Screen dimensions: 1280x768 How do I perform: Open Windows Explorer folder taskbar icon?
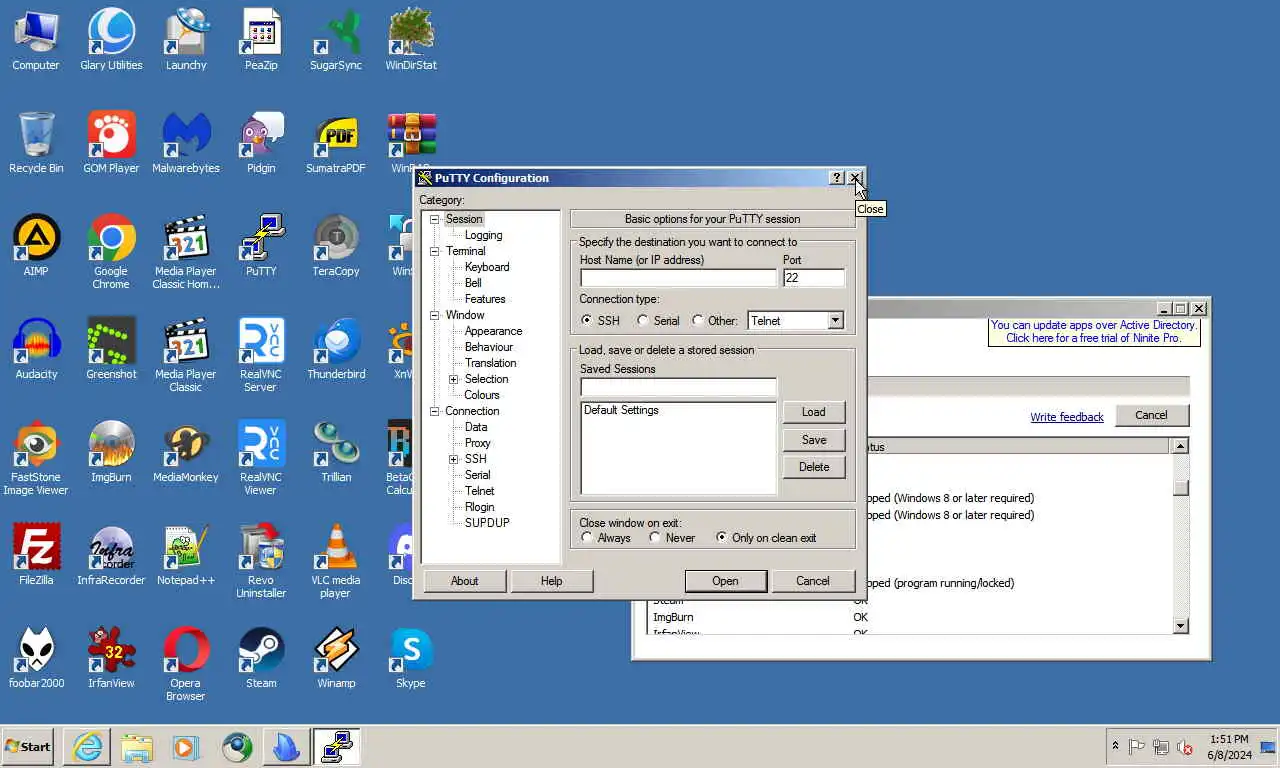pyautogui.click(x=136, y=747)
